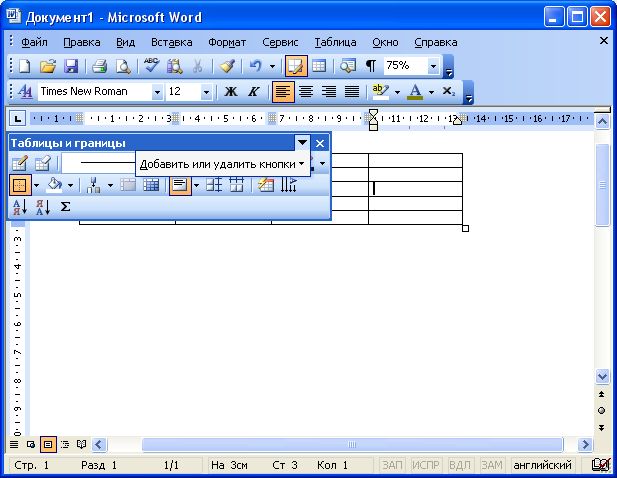This screenshot has width=617, height=478.
Task: Open the Таблица menu
Action: [x=335, y=42]
